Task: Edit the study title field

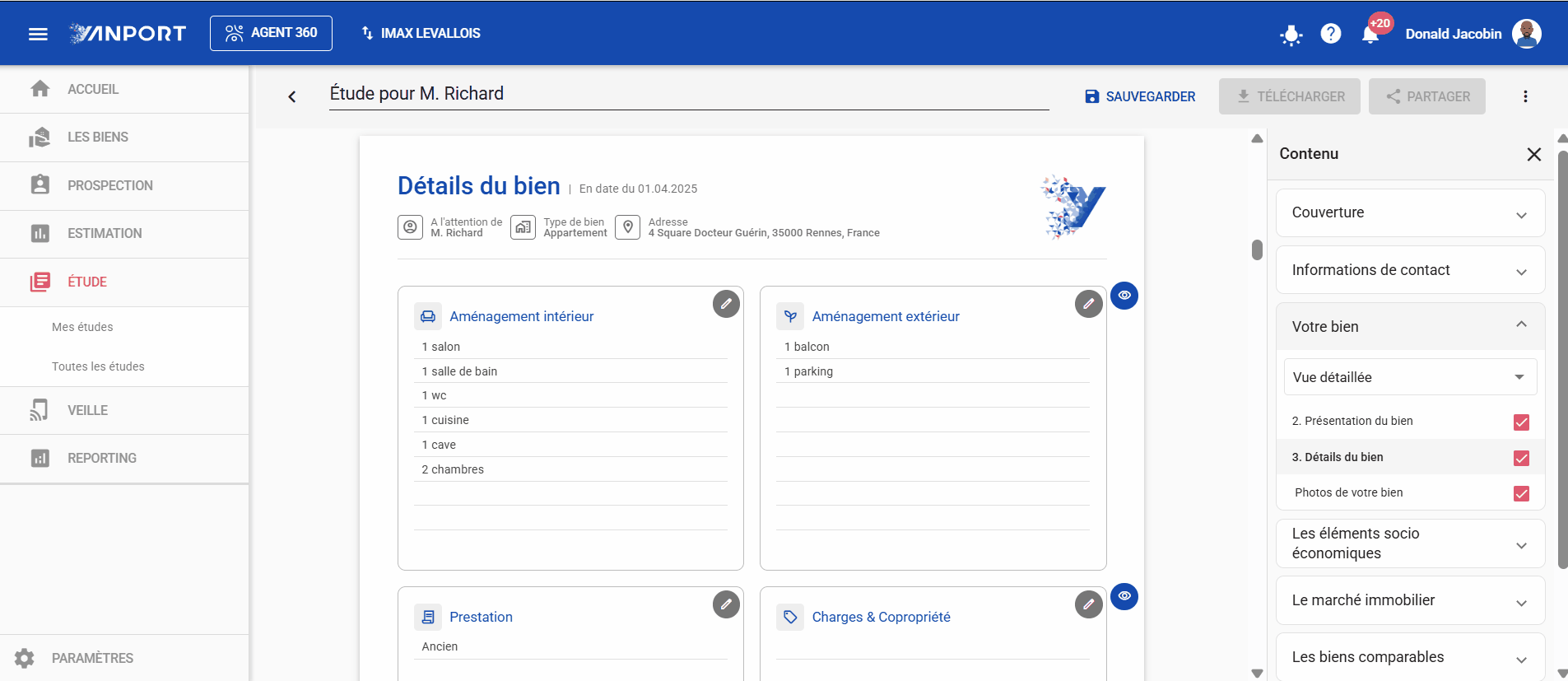Action: [x=689, y=94]
